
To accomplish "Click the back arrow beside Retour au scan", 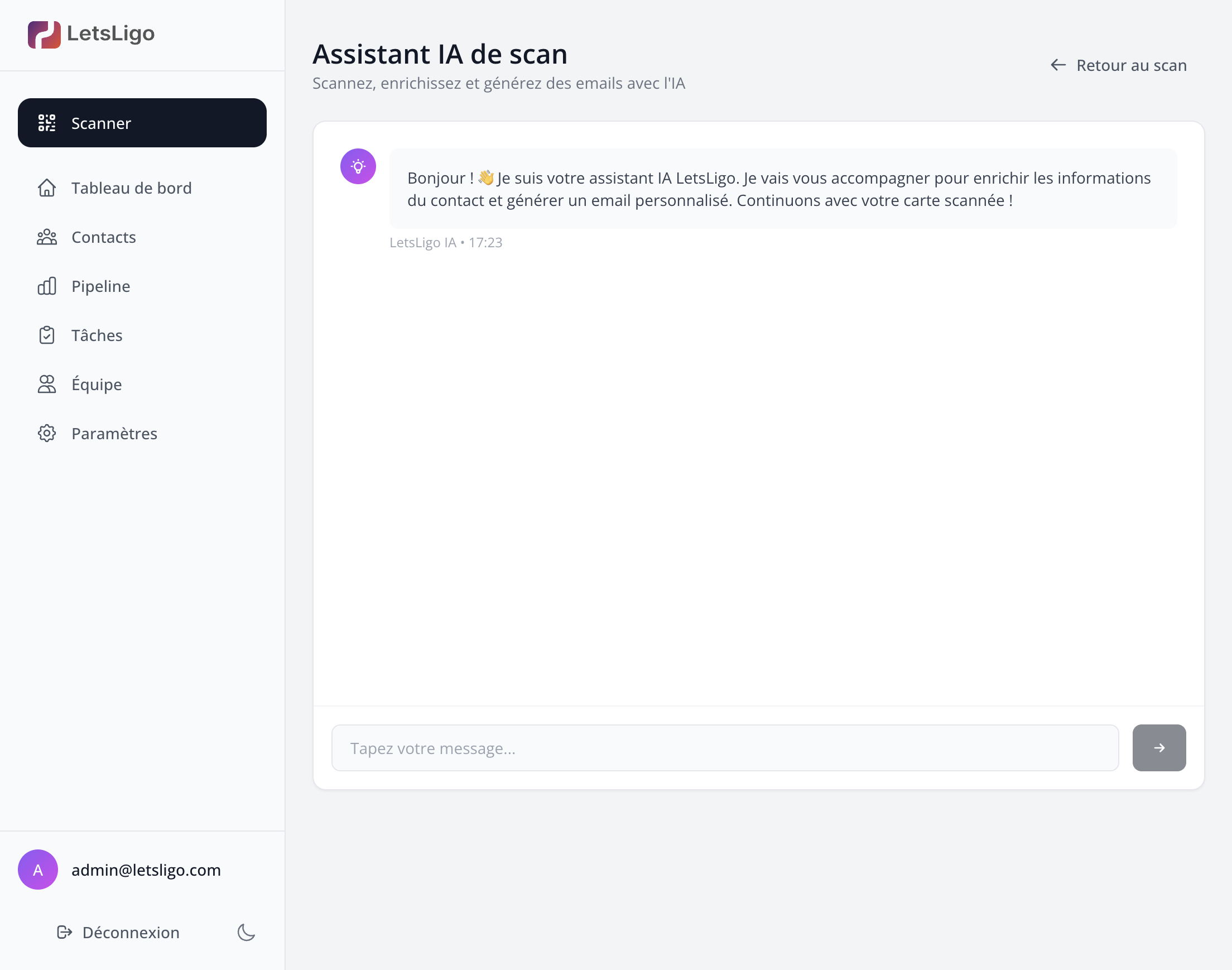I will (x=1058, y=65).
